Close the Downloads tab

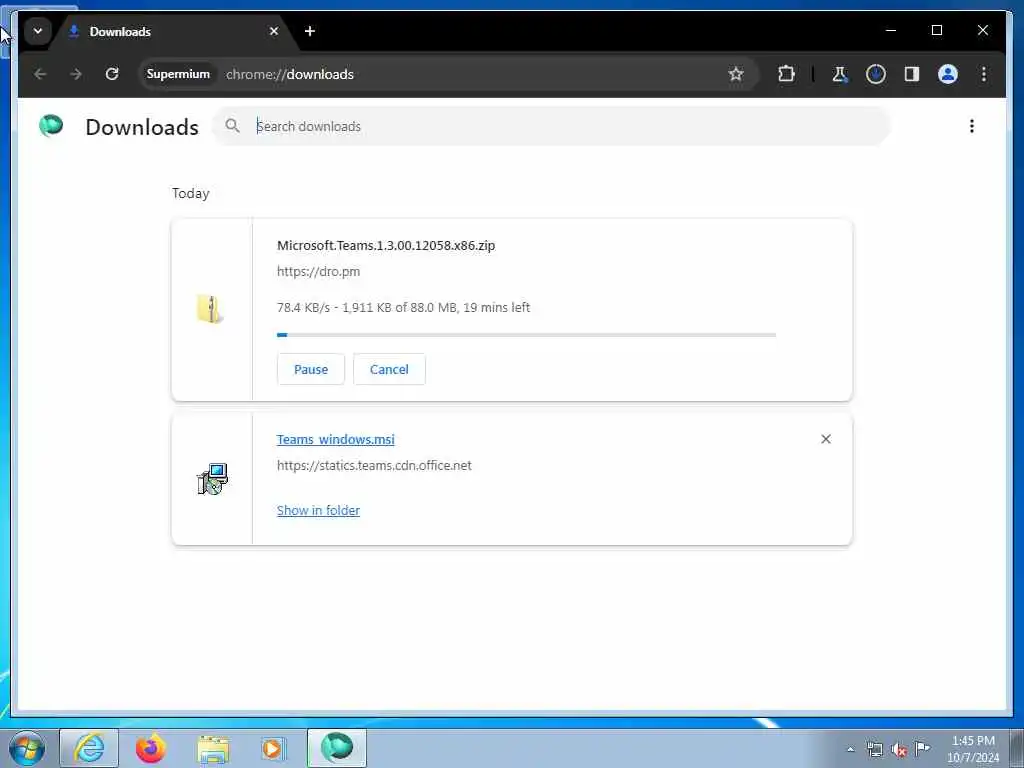click(x=274, y=31)
